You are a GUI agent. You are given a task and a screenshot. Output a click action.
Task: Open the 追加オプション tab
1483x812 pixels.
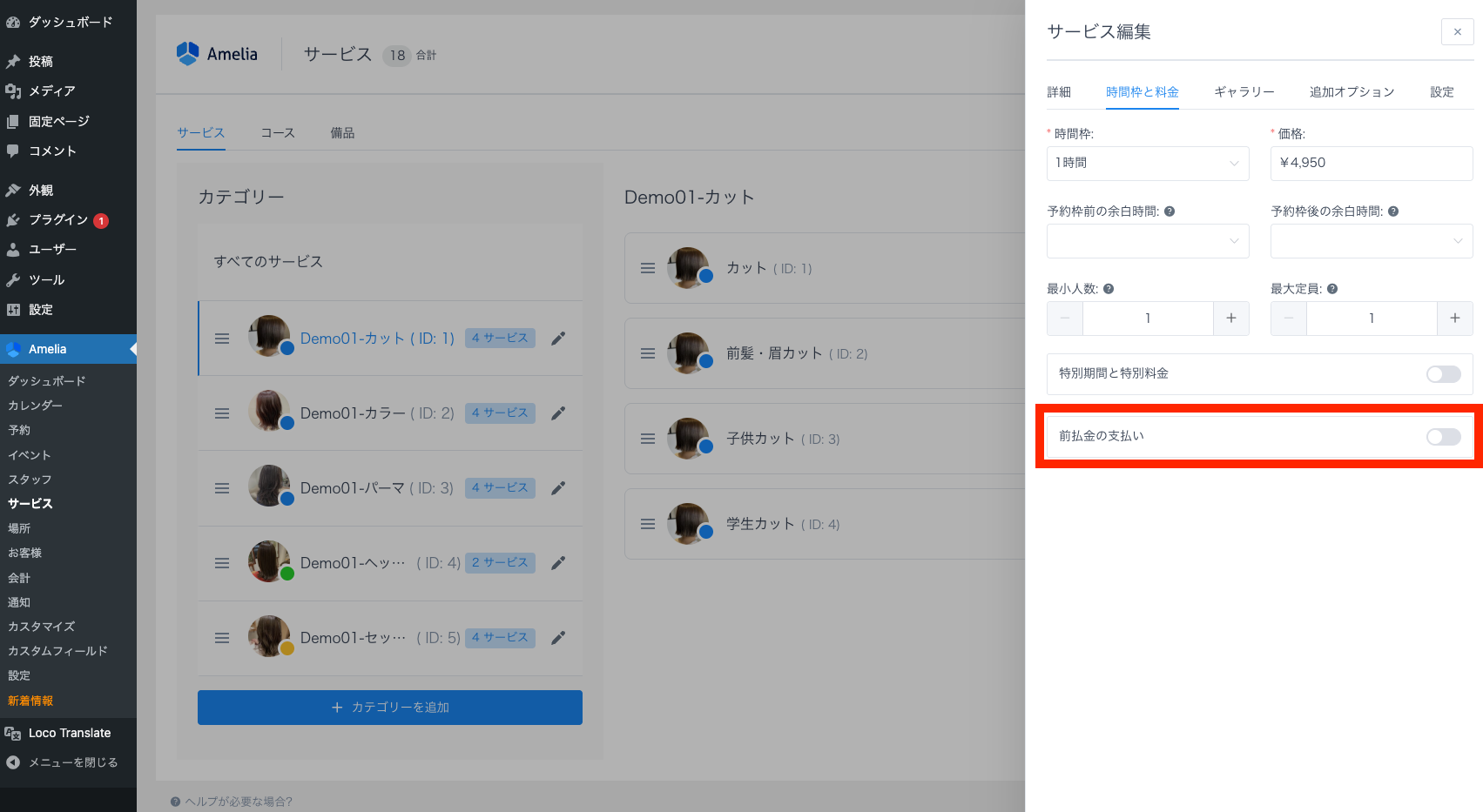[1352, 92]
